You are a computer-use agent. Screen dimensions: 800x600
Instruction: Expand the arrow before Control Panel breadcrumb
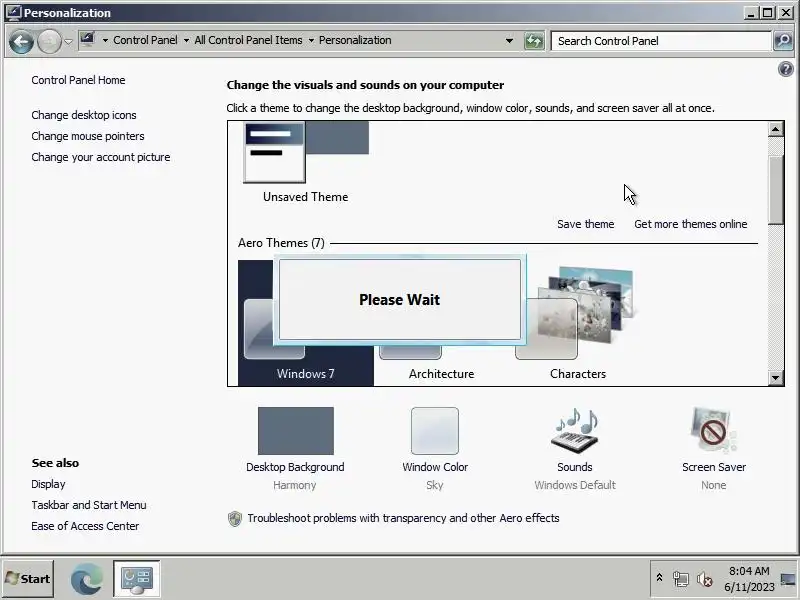(105, 40)
